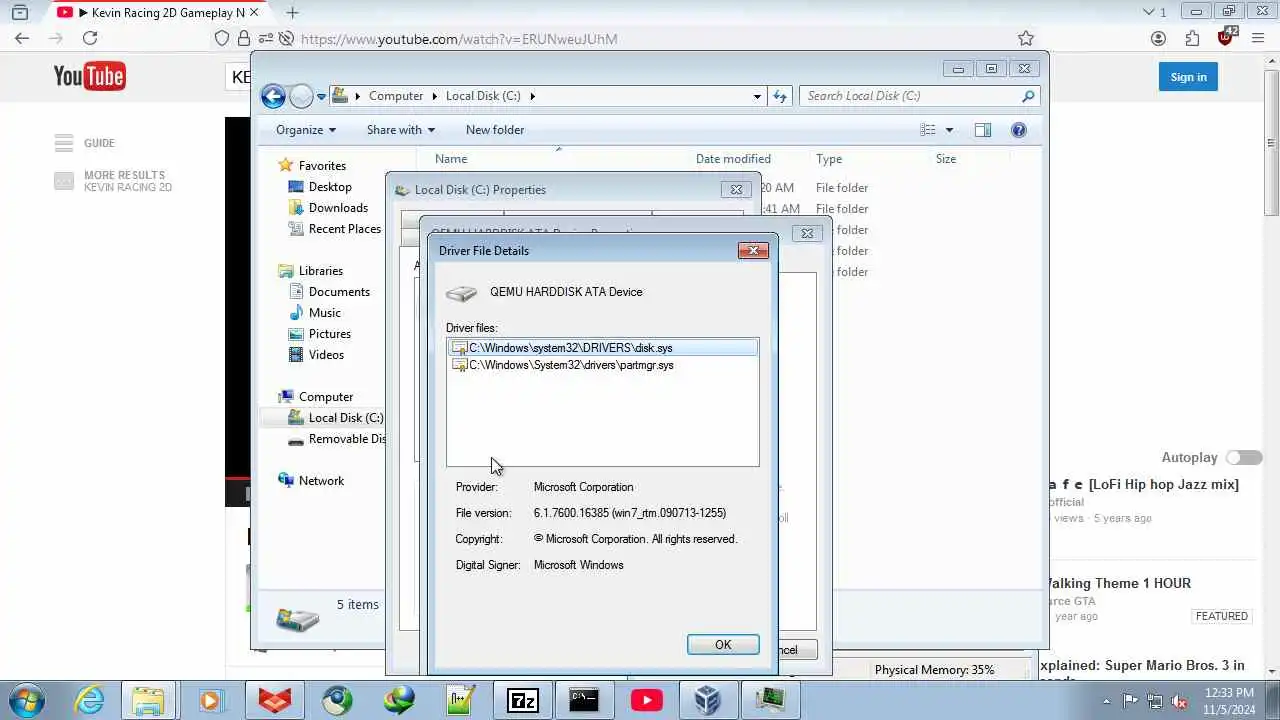Open Firefox list all tabs chevron
Viewport: 1280px width, 720px height.
(1148, 12)
